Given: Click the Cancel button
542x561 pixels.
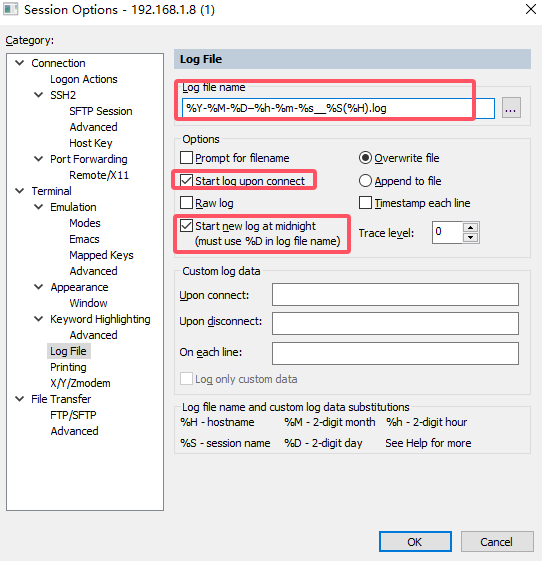Looking at the screenshot, I should point(497,542).
